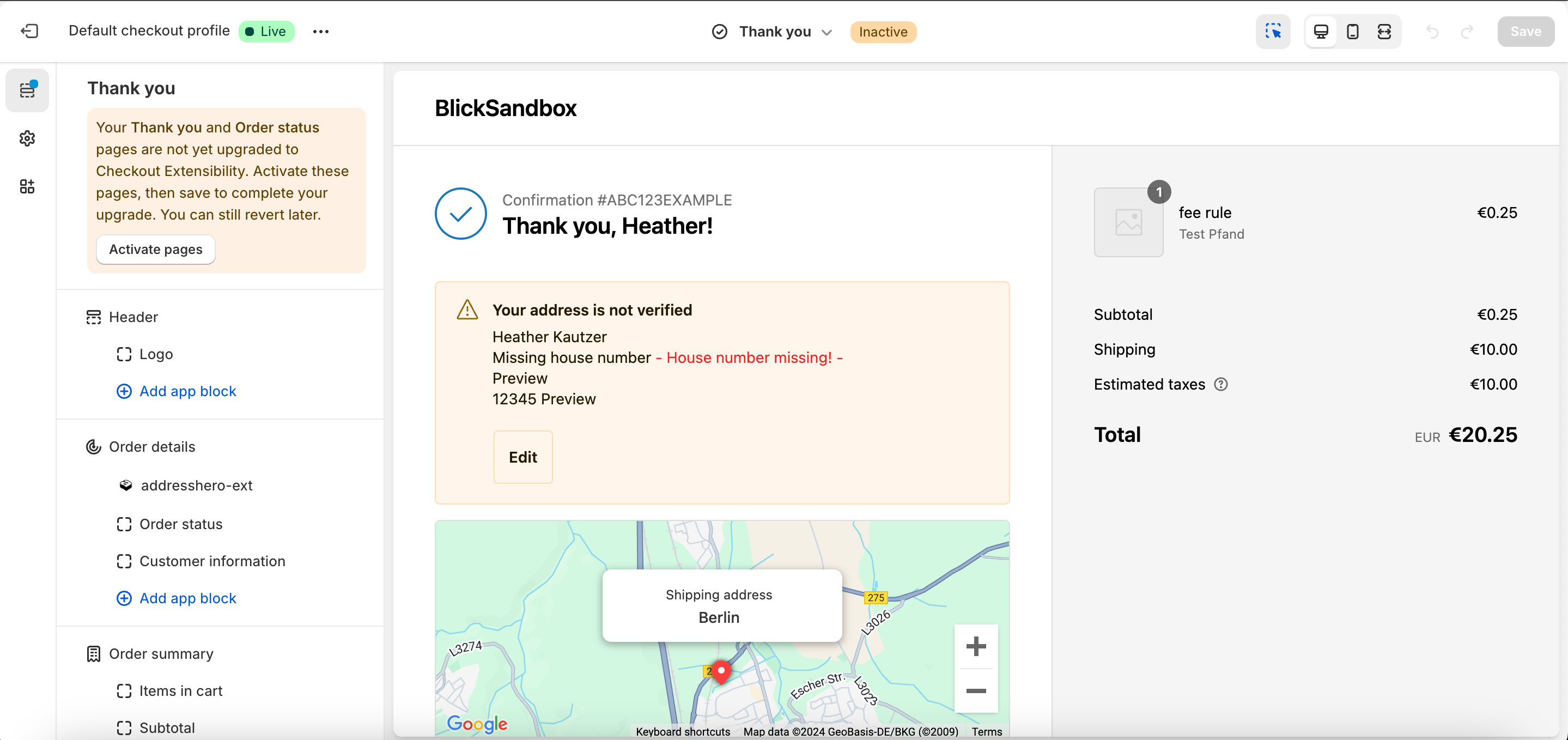Click the Edit address button
The height and width of the screenshot is (740, 1568).
[523, 457]
